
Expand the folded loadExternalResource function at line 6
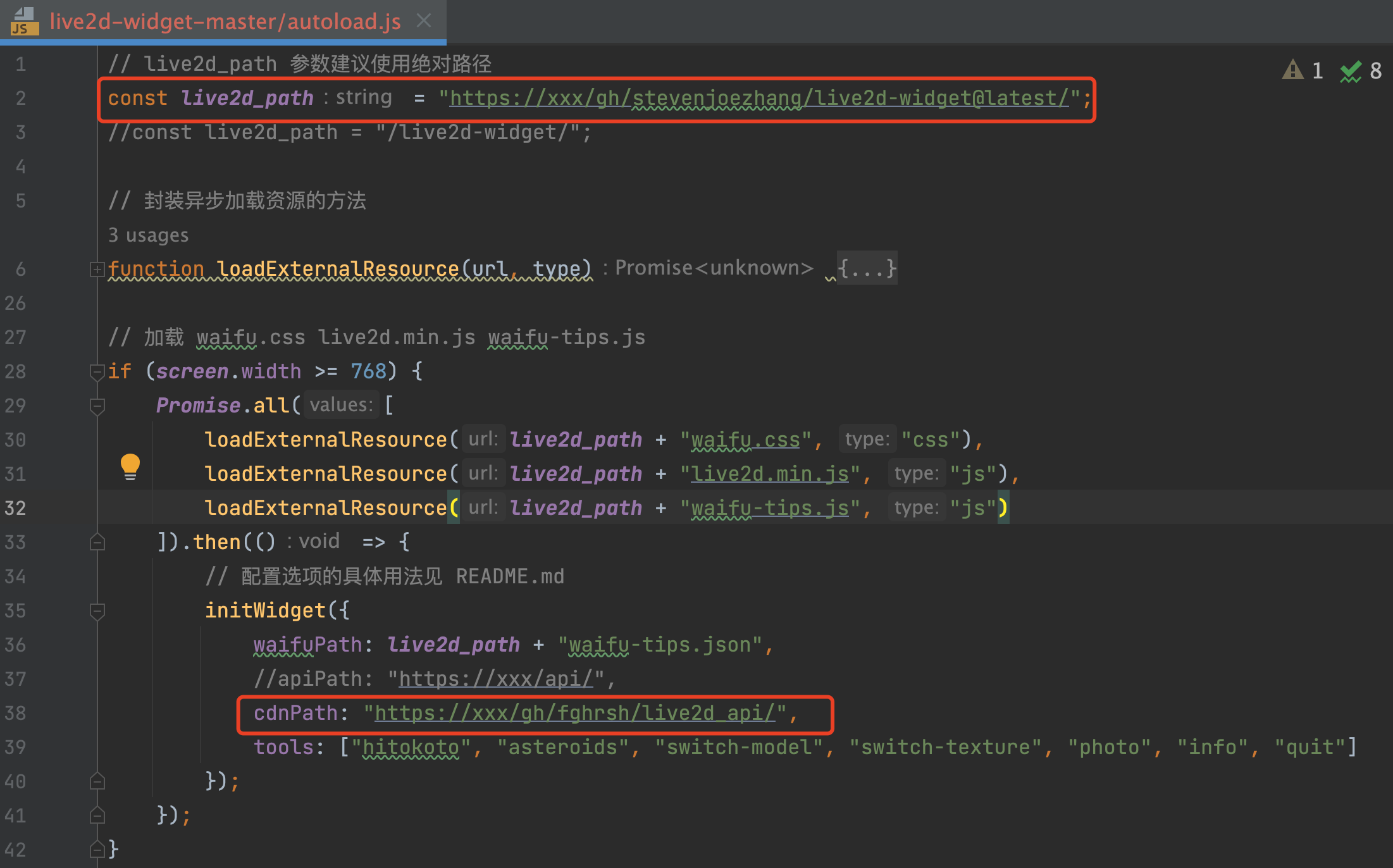97,270
